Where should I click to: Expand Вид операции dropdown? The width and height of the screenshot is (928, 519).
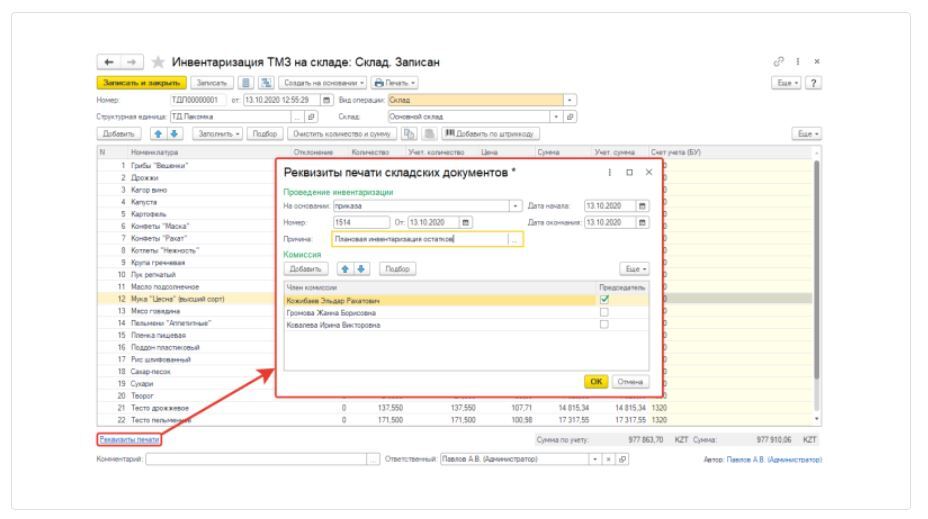click(569, 100)
